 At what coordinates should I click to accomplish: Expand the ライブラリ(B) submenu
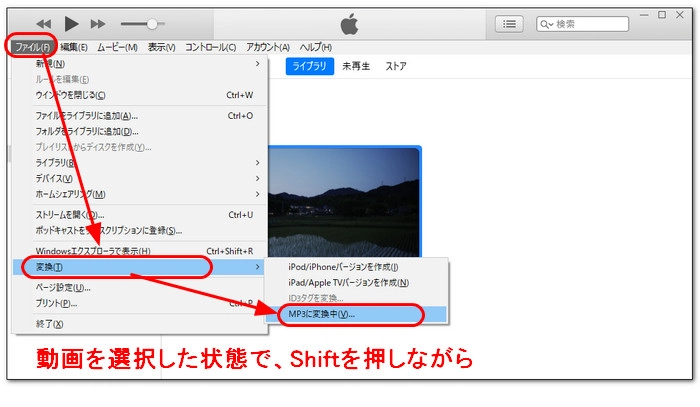coord(141,162)
